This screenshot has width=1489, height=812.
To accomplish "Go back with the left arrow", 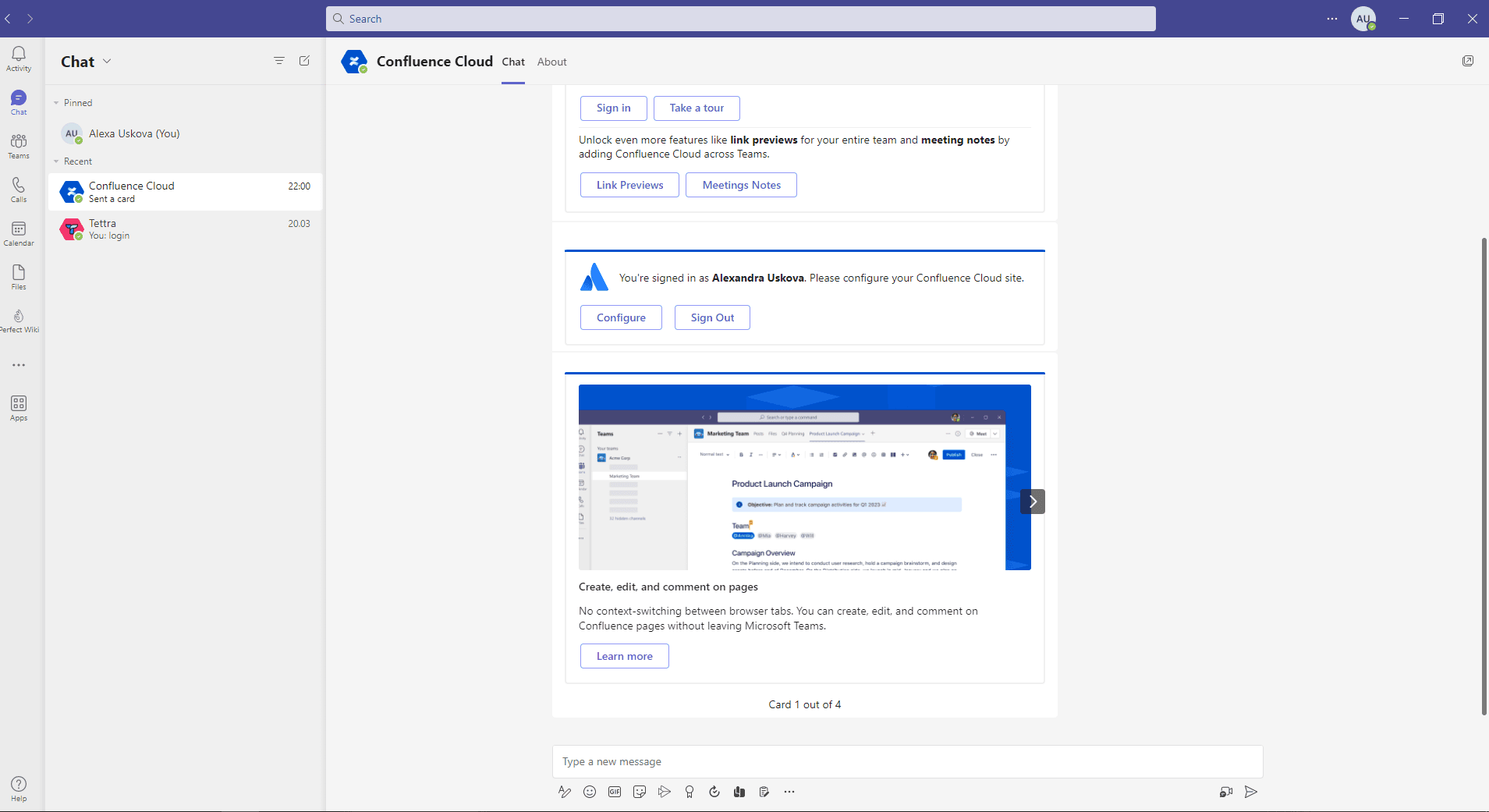I will pyautogui.click(x=8, y=19).
